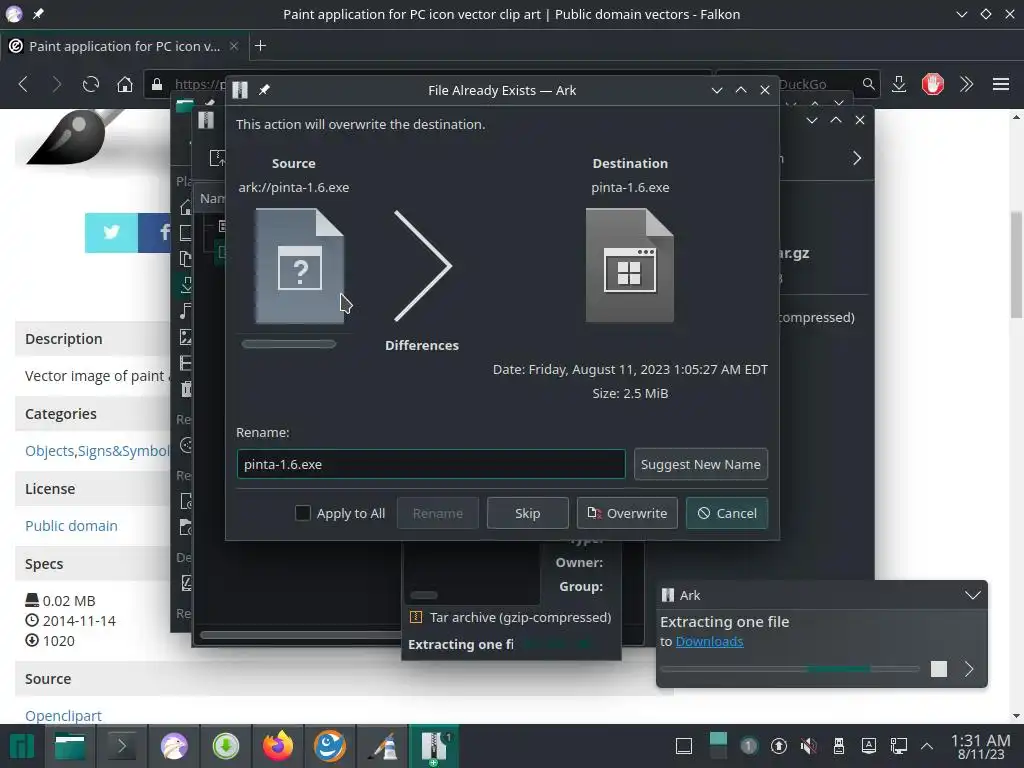Stop the Ark extraction job

point(938,669)
